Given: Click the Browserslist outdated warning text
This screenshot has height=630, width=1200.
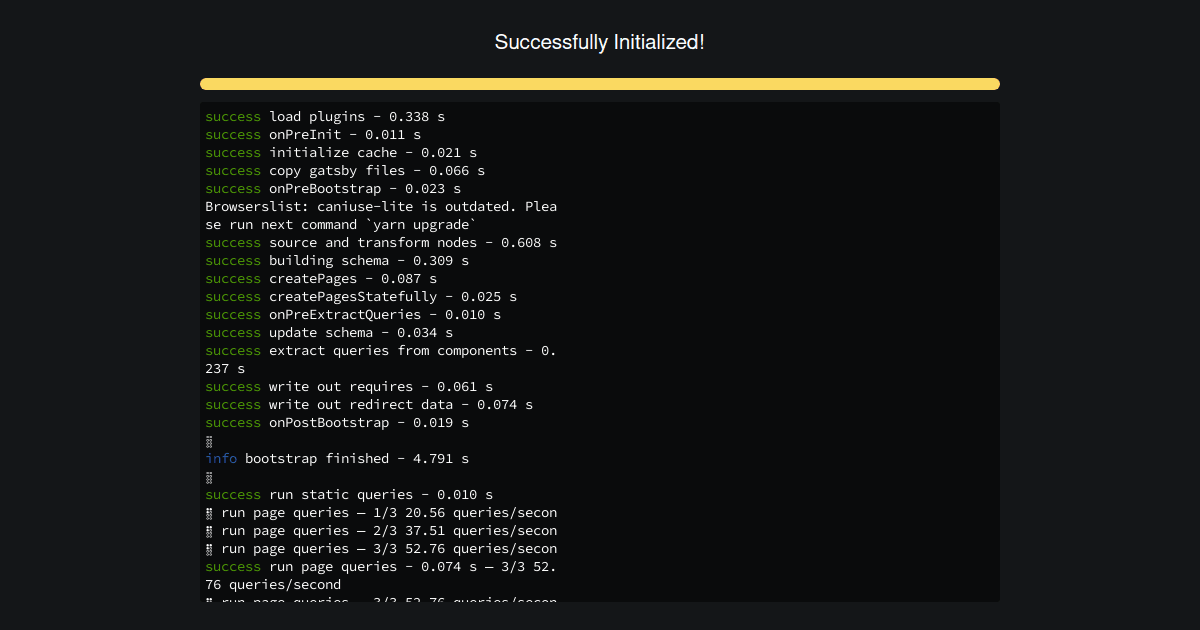Looking at the screenshot, I should click(380, 206).
